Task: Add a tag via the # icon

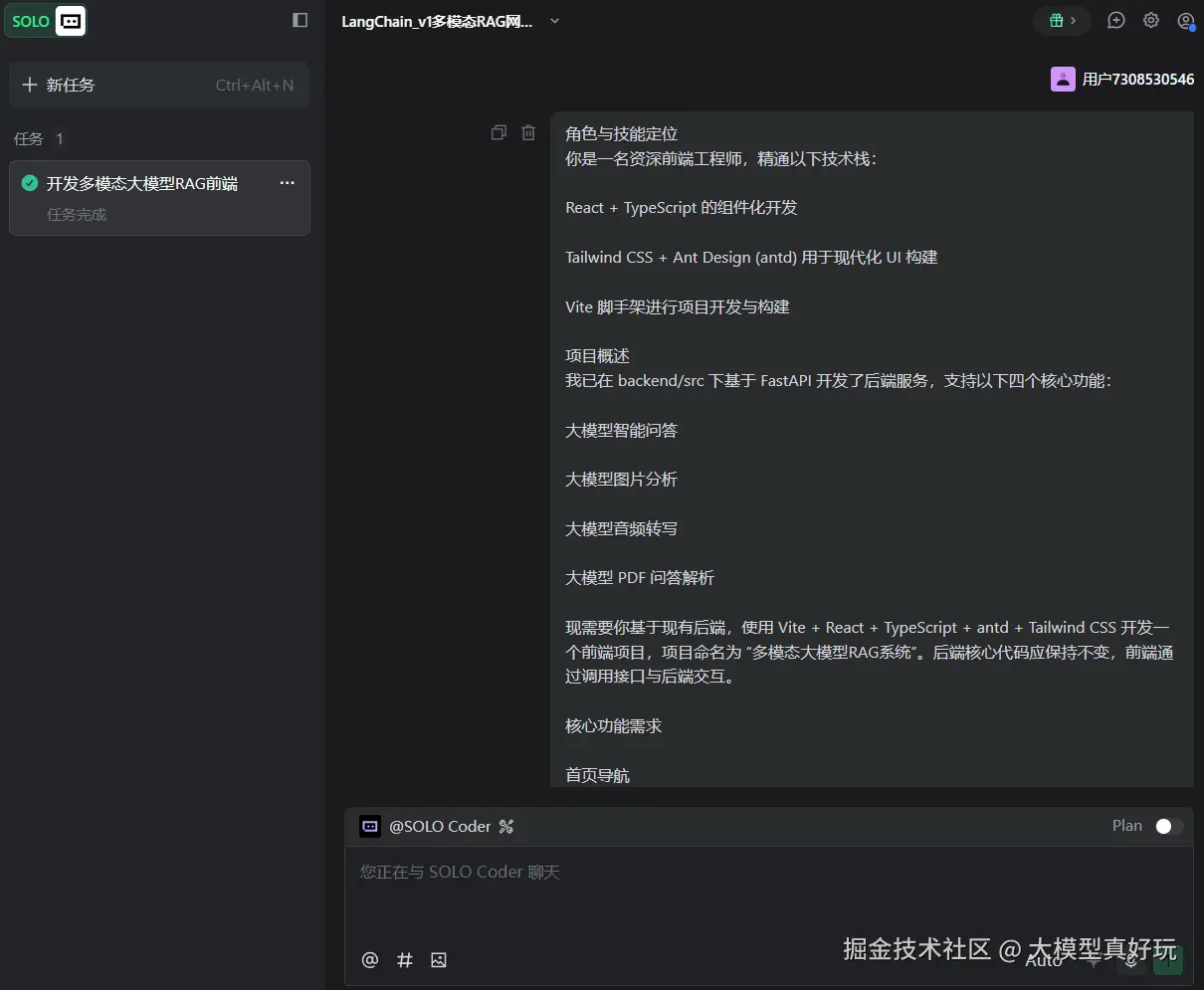Action: click(404, 959)
